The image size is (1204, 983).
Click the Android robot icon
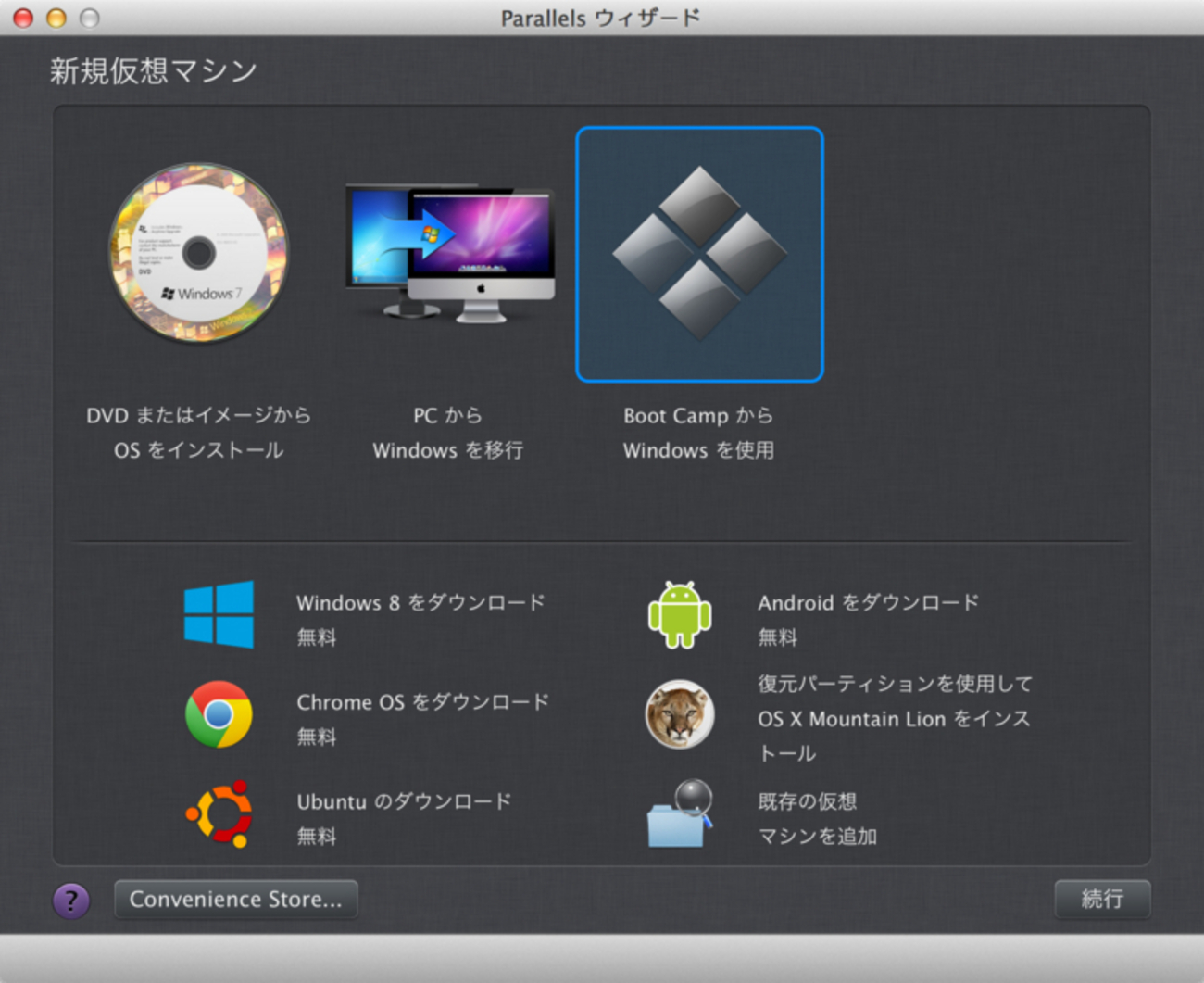coord(680,614)
